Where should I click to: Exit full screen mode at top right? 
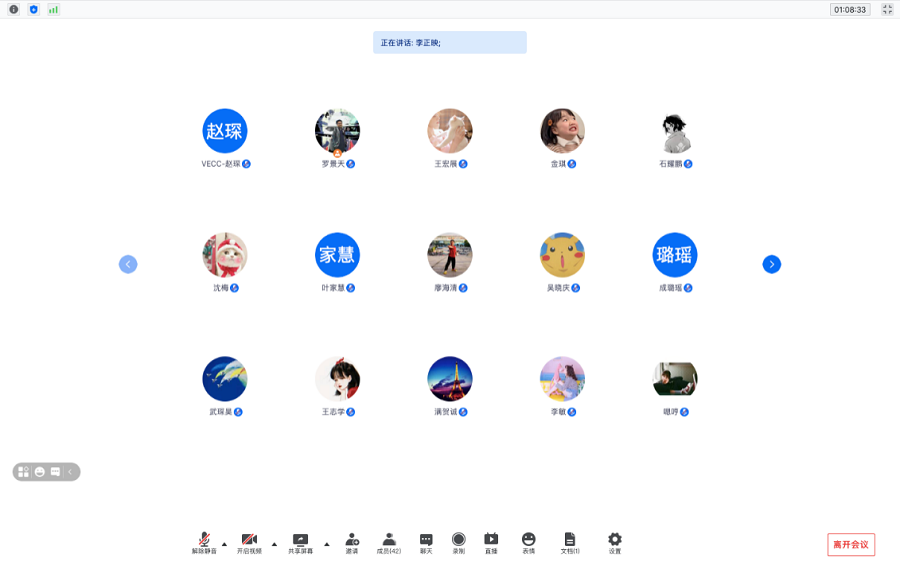tap(886, 9)
